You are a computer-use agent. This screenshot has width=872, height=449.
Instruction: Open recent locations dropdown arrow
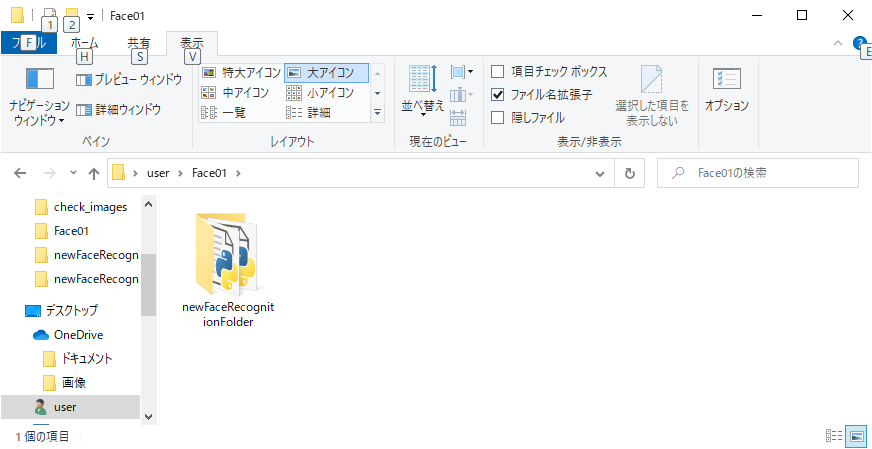(x=73, y=174)
